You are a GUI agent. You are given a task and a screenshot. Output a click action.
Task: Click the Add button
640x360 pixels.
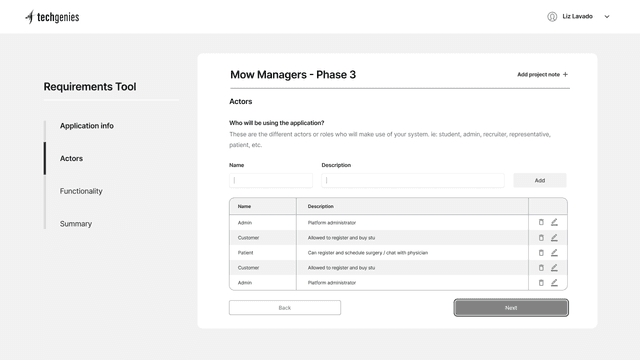[540, 180]
